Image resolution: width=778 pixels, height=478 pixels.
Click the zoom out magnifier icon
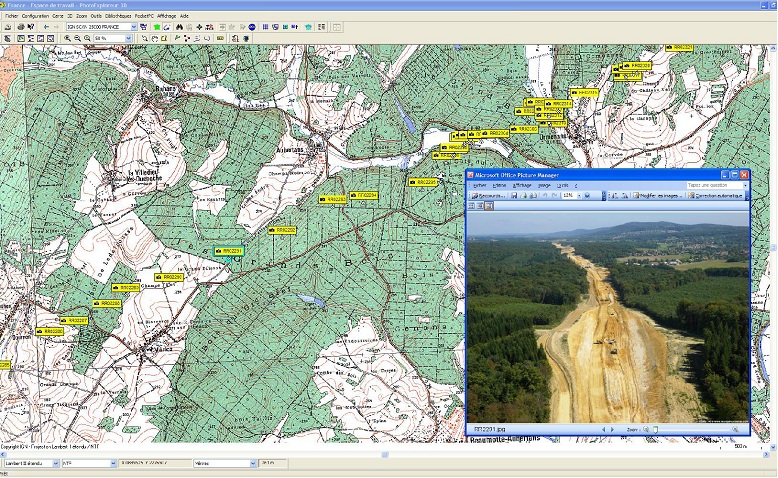pos(77,38)
